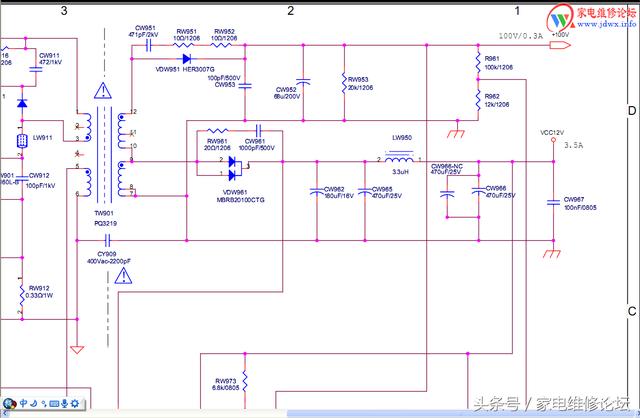Open input method settings gear
Viewport: 640px width, 418px height.
75,404
